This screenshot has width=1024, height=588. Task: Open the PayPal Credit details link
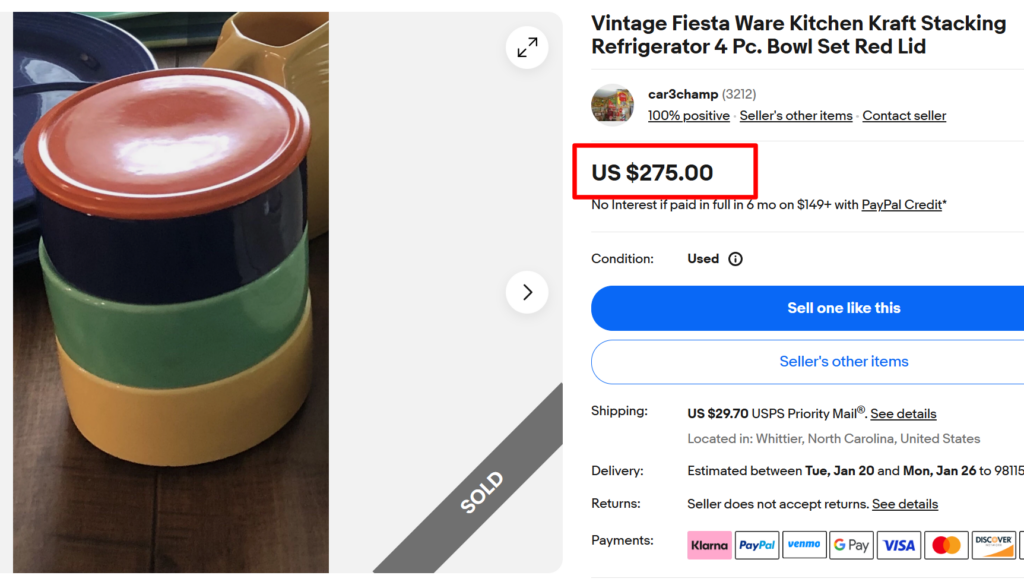click(x=901, y=204)
